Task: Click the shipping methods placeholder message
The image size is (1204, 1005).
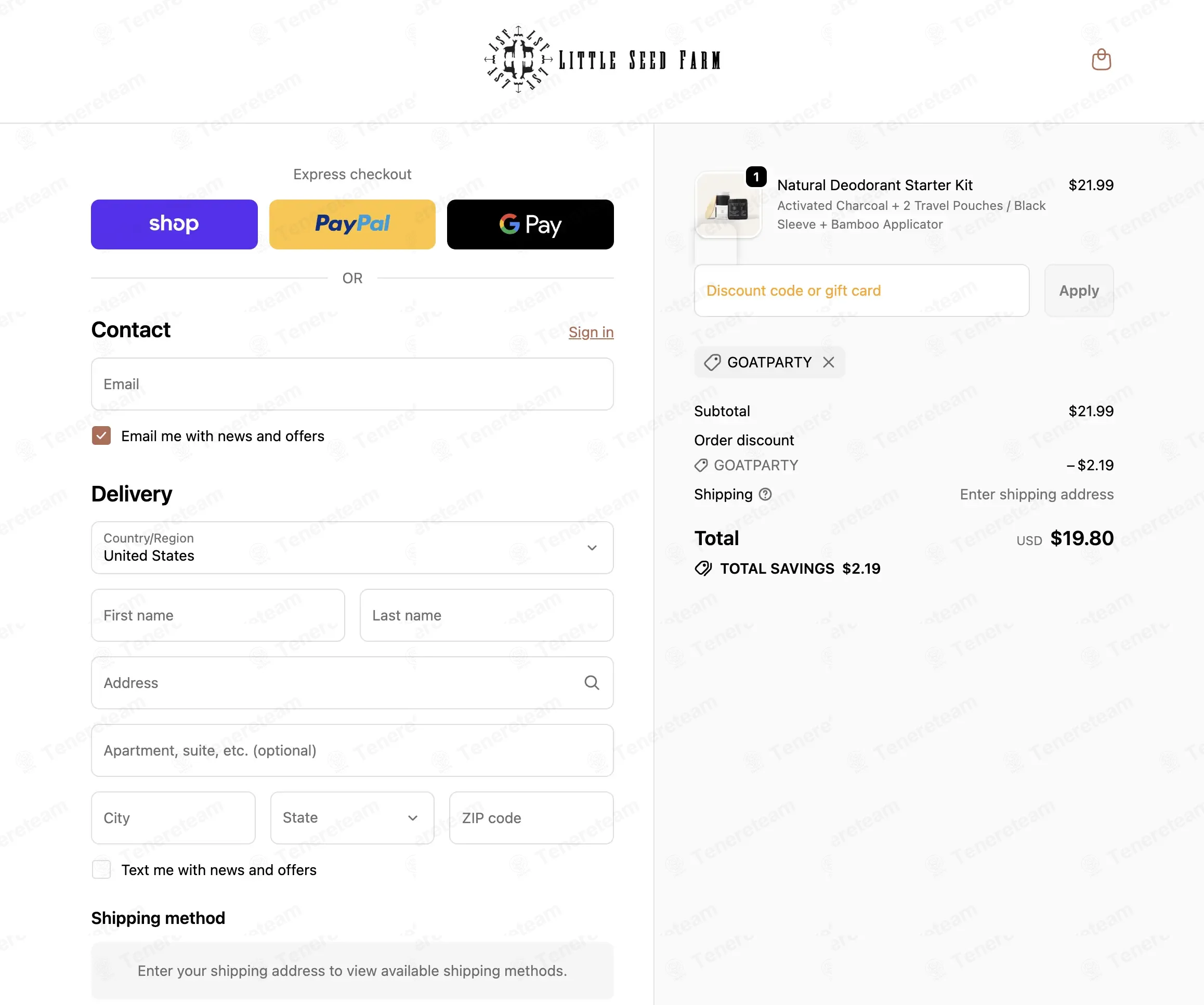Action: [352, 971]
